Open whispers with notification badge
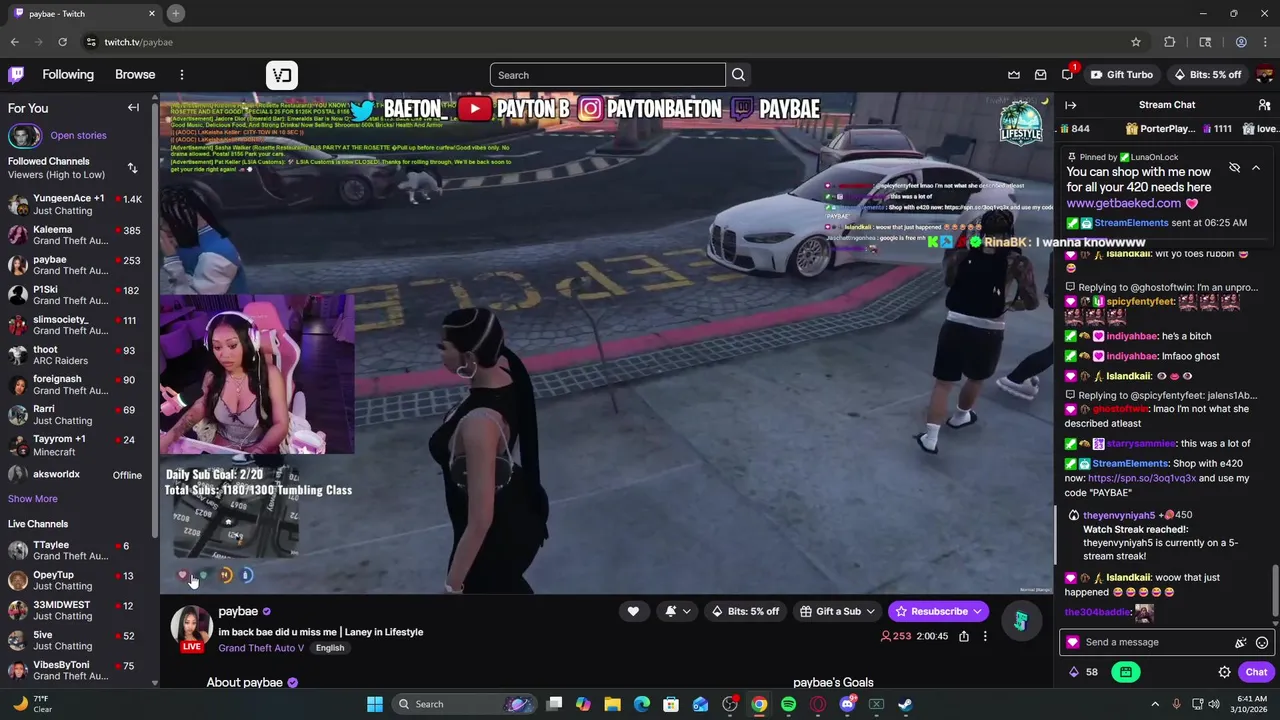The image size is (1280, 720). click(x=1068, y=74)
